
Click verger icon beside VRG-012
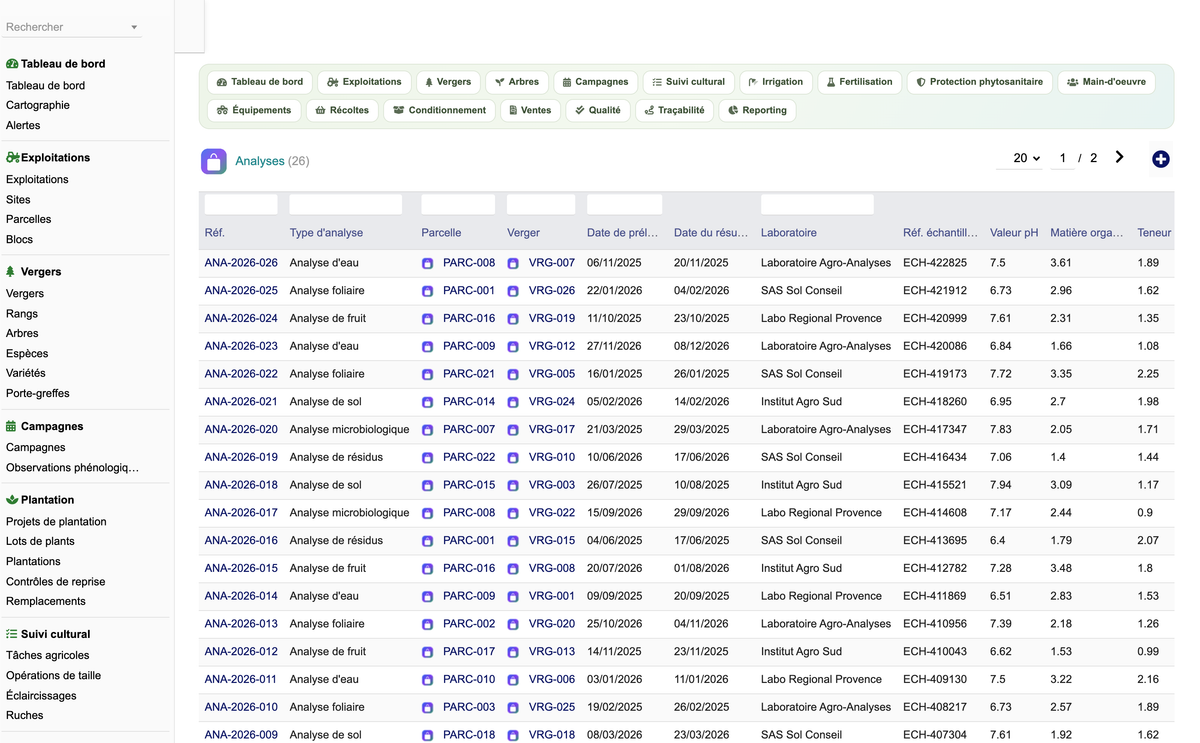pos(513,347)
